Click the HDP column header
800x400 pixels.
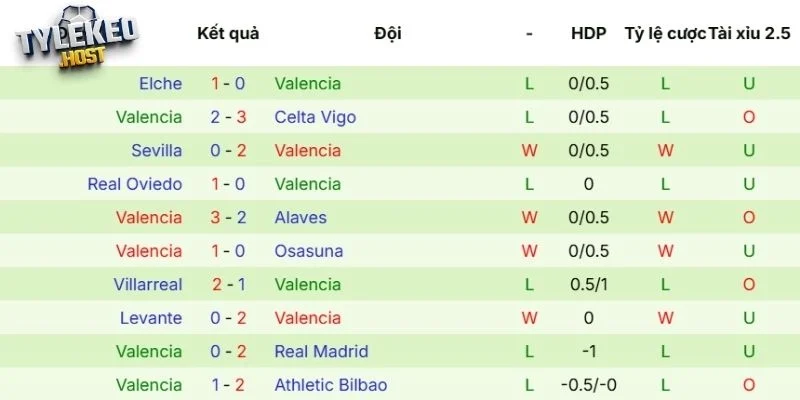[588, 33]
